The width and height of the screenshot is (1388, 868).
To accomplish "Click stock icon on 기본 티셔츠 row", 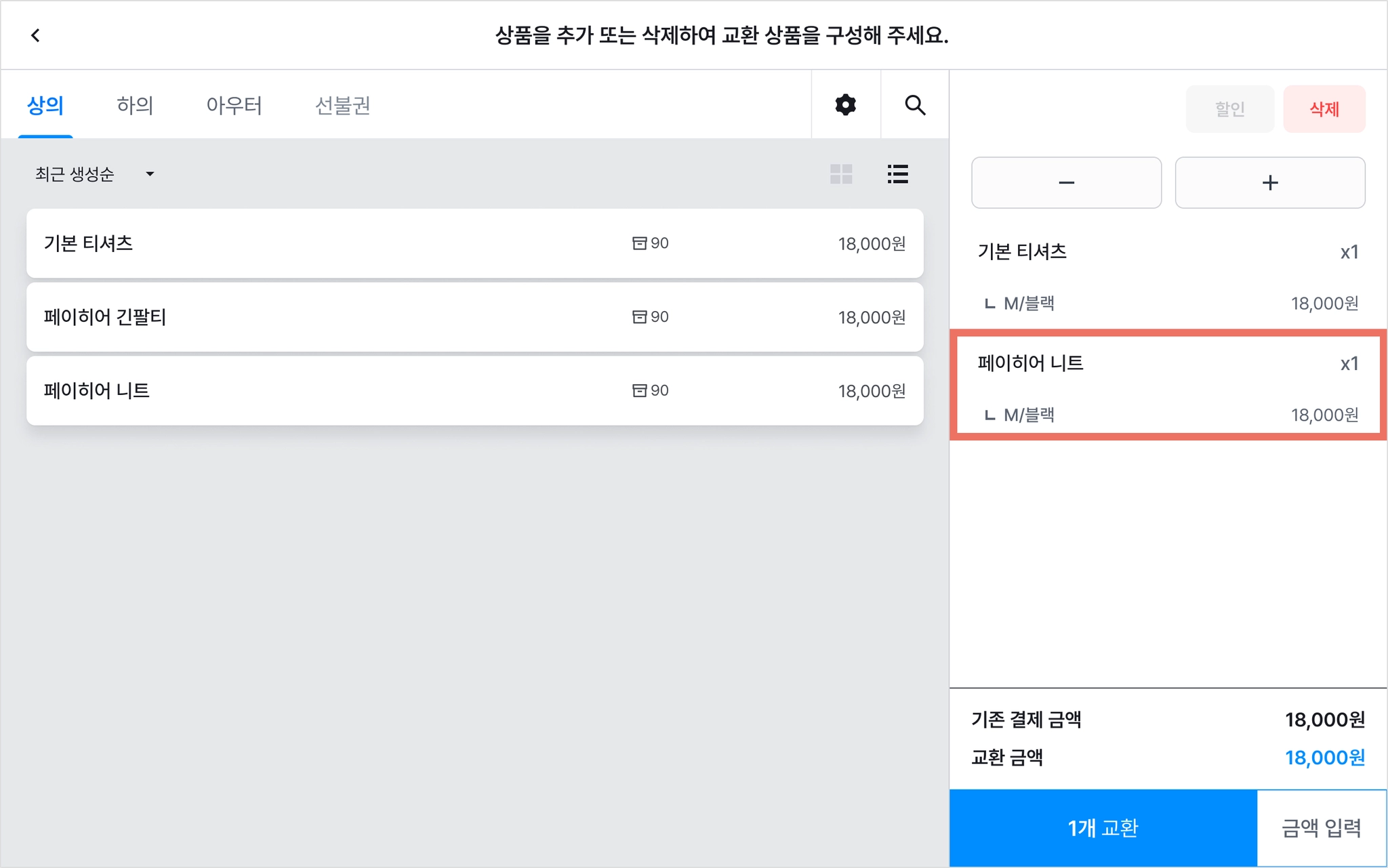I will coord(639,243).
